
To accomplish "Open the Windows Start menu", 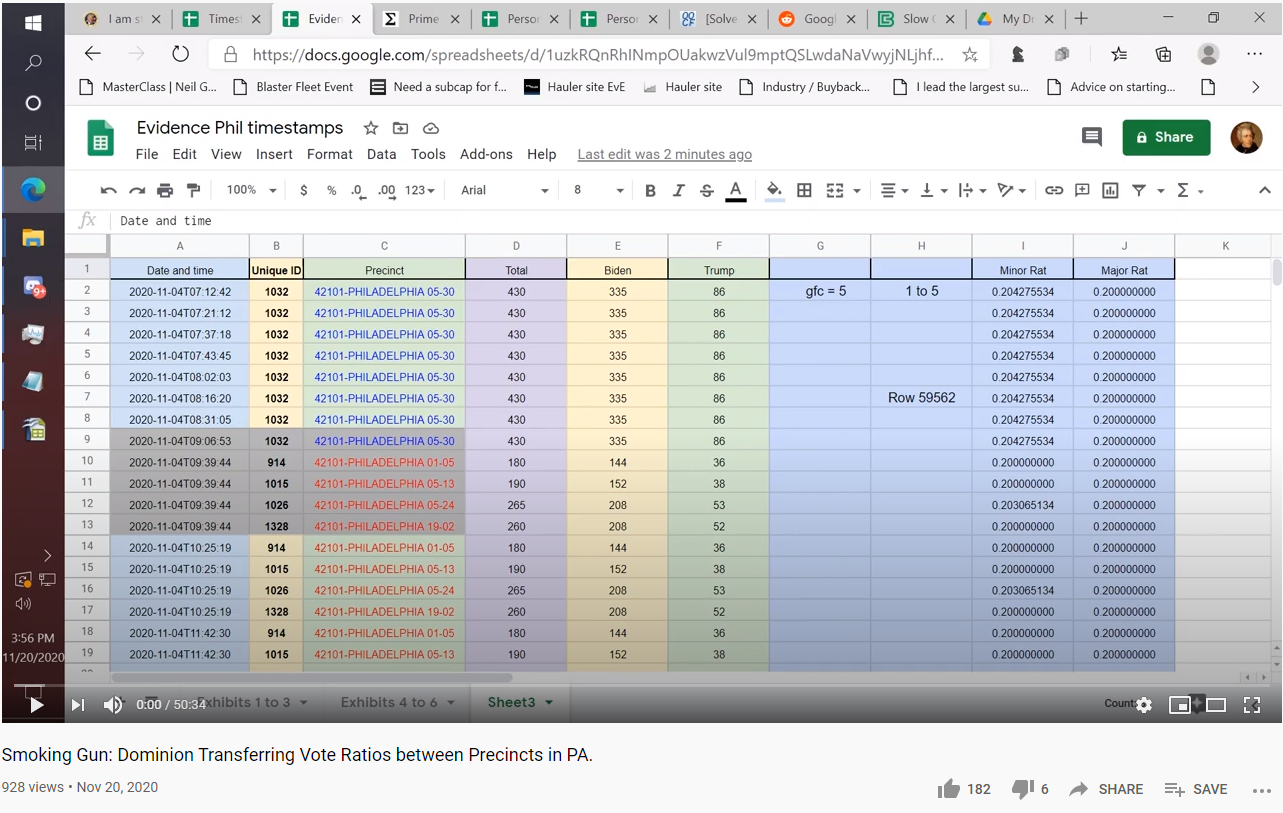I will [x=33, y=22].
